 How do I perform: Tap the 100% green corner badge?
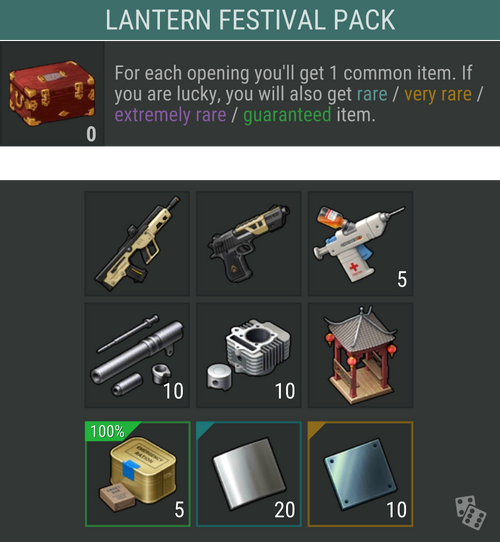click(108, 431)
